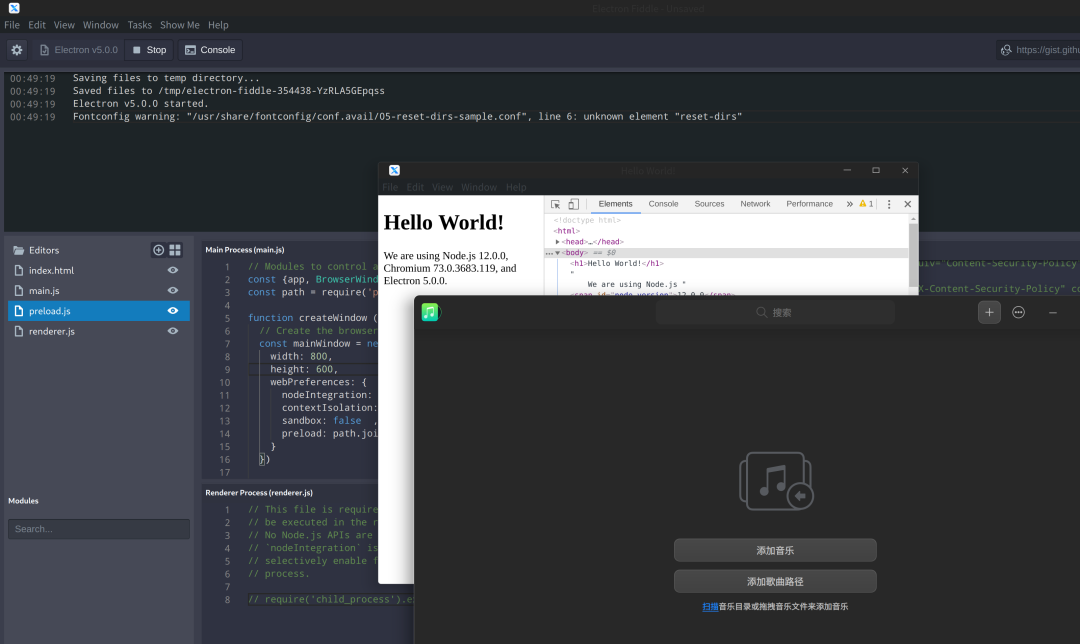Click Electron Fiddle logo icon in title bar
This screenshot has height=644, width=1080.
click(14, 8)
